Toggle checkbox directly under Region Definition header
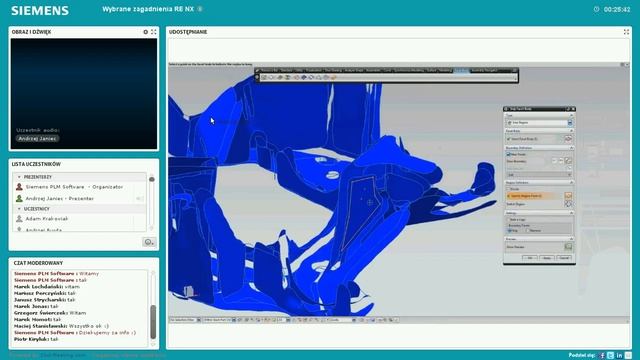 click(509, 189)
